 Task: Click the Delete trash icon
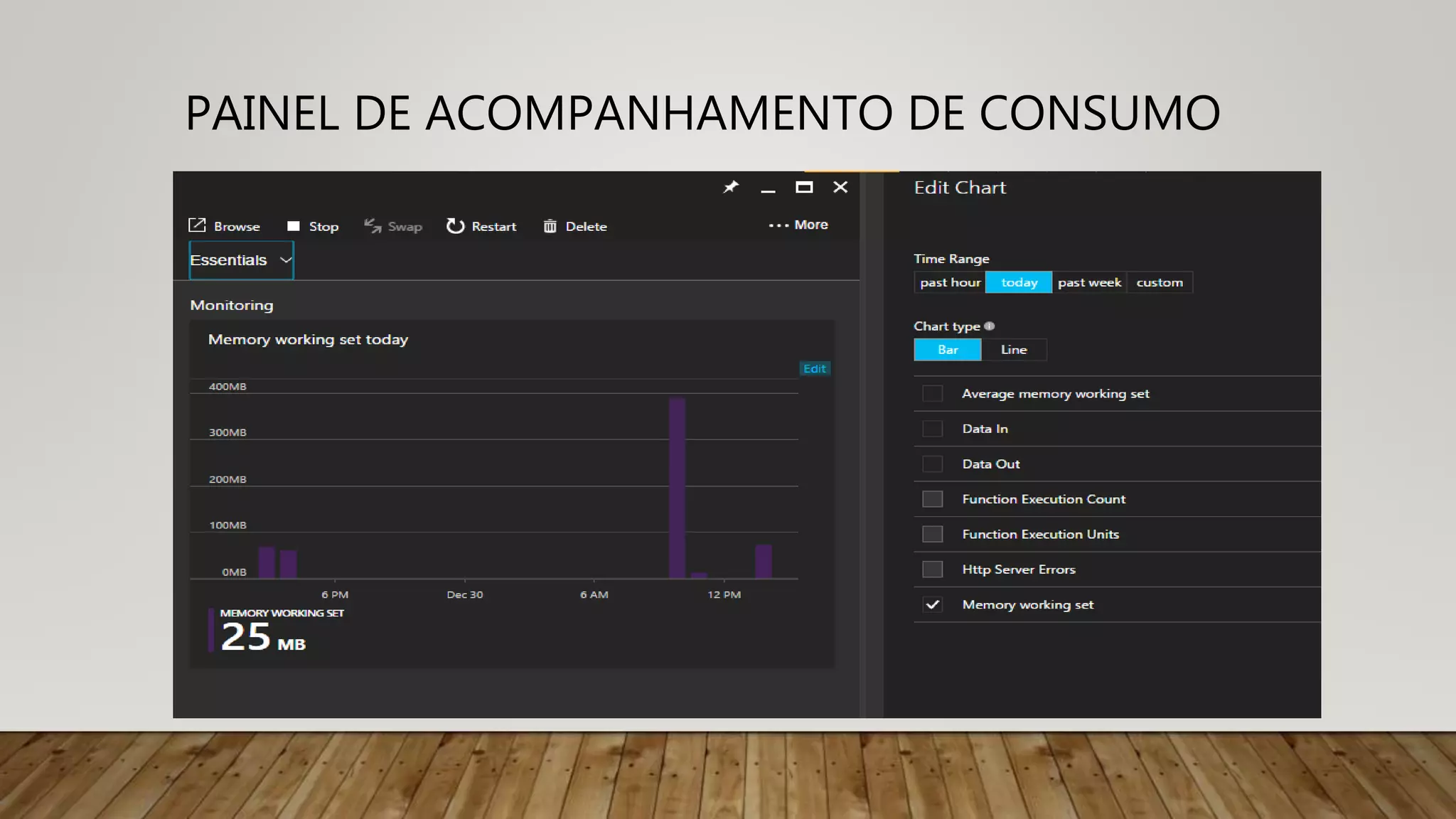(550, 226)
